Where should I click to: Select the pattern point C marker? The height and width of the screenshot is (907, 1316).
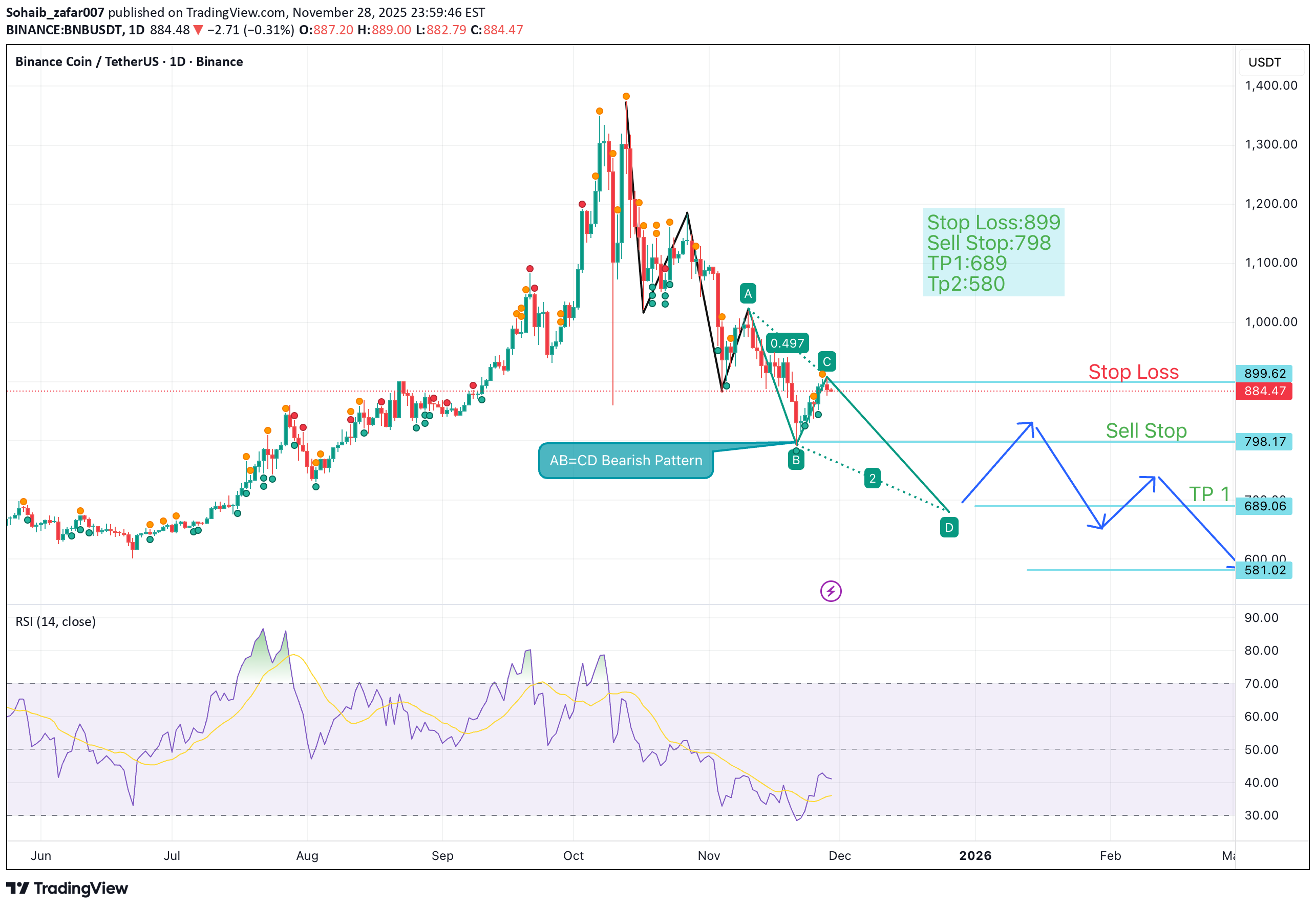point(826,361)
